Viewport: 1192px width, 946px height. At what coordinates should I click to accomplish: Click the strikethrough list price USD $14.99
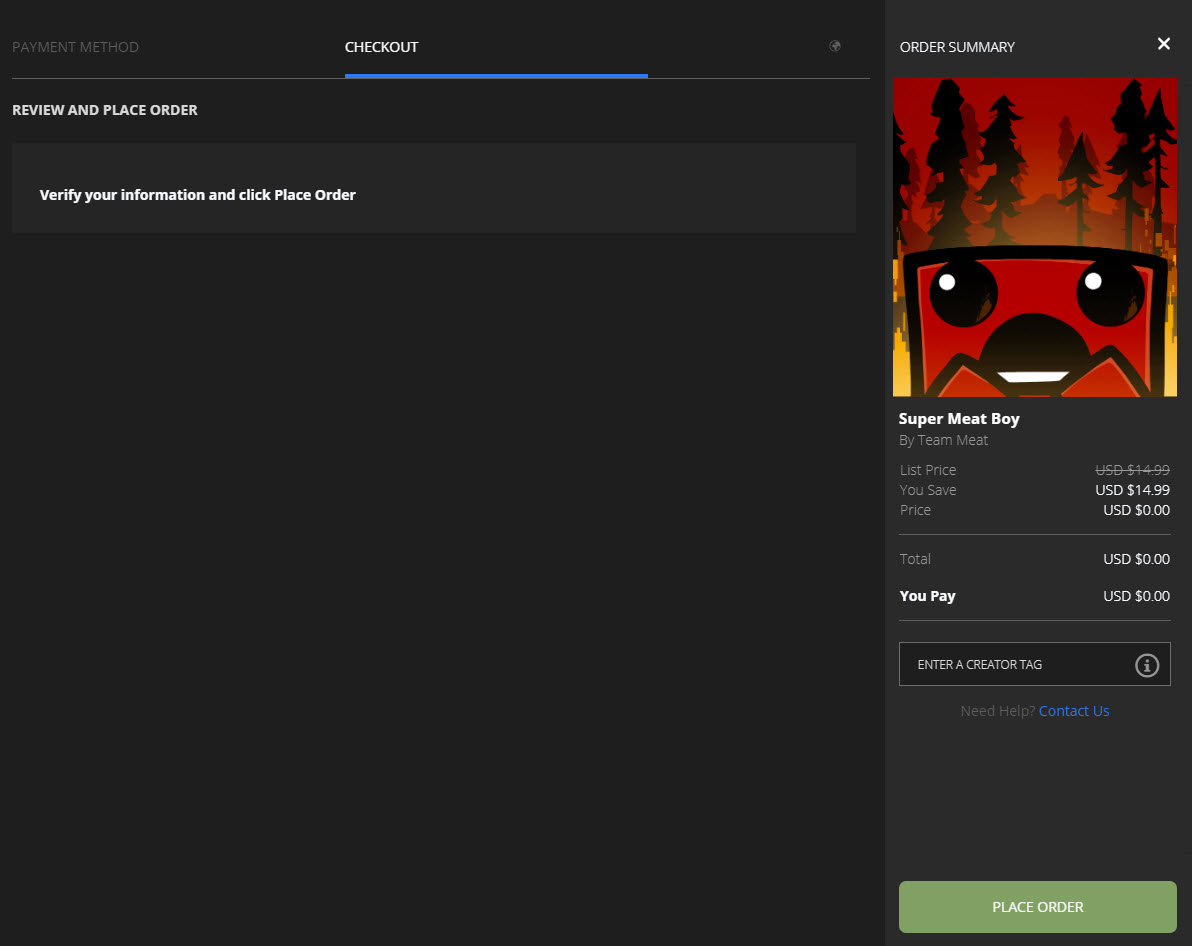1132,470
